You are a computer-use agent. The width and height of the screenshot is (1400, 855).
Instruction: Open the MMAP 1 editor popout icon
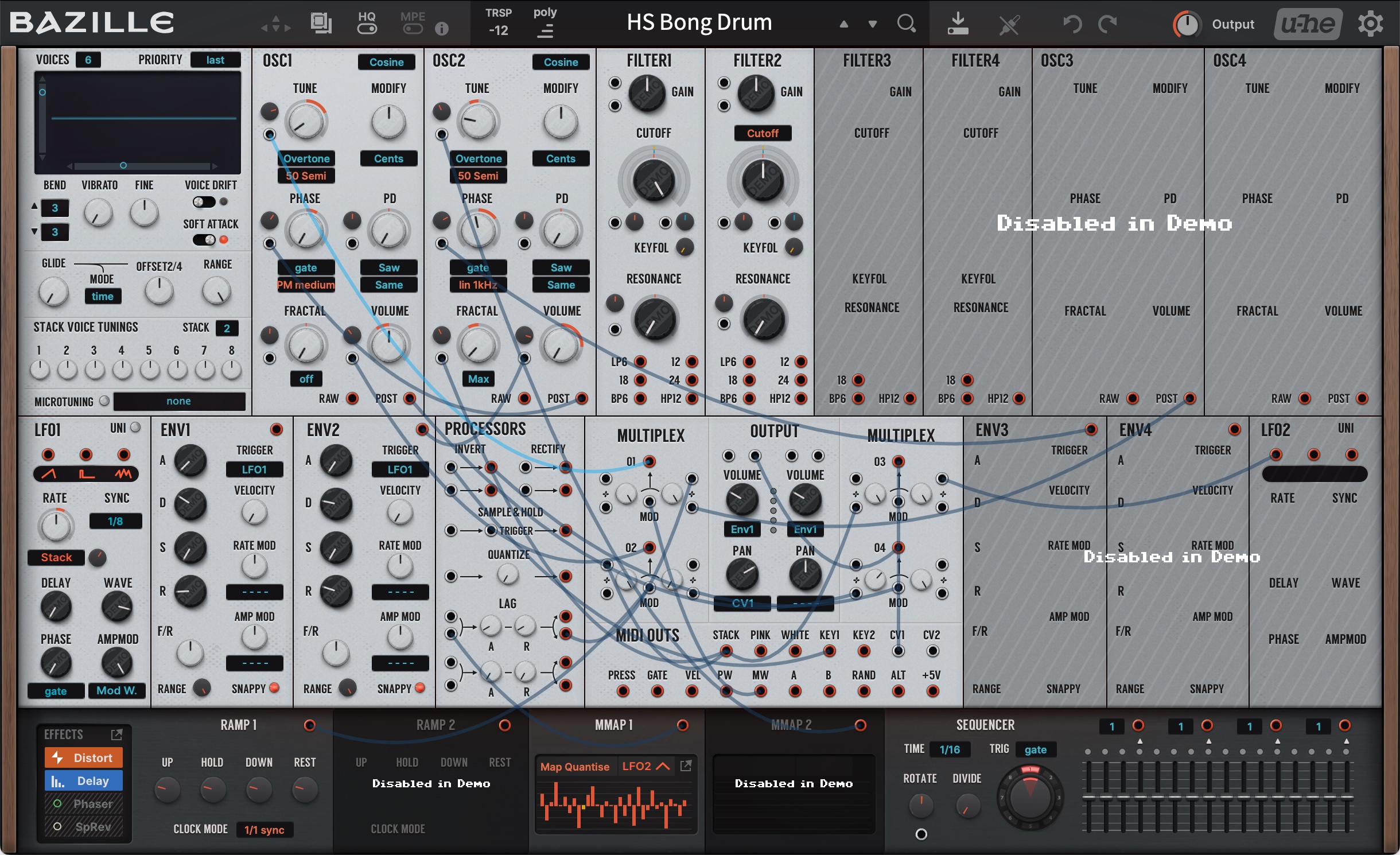[x=686, y=765]
